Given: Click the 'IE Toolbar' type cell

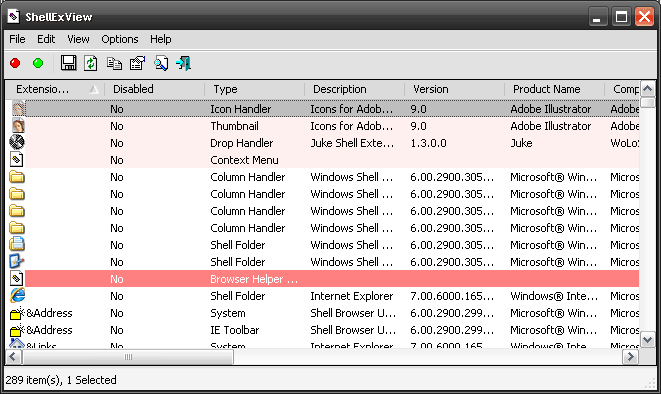Looking at the screenshot, I should 234,330.
